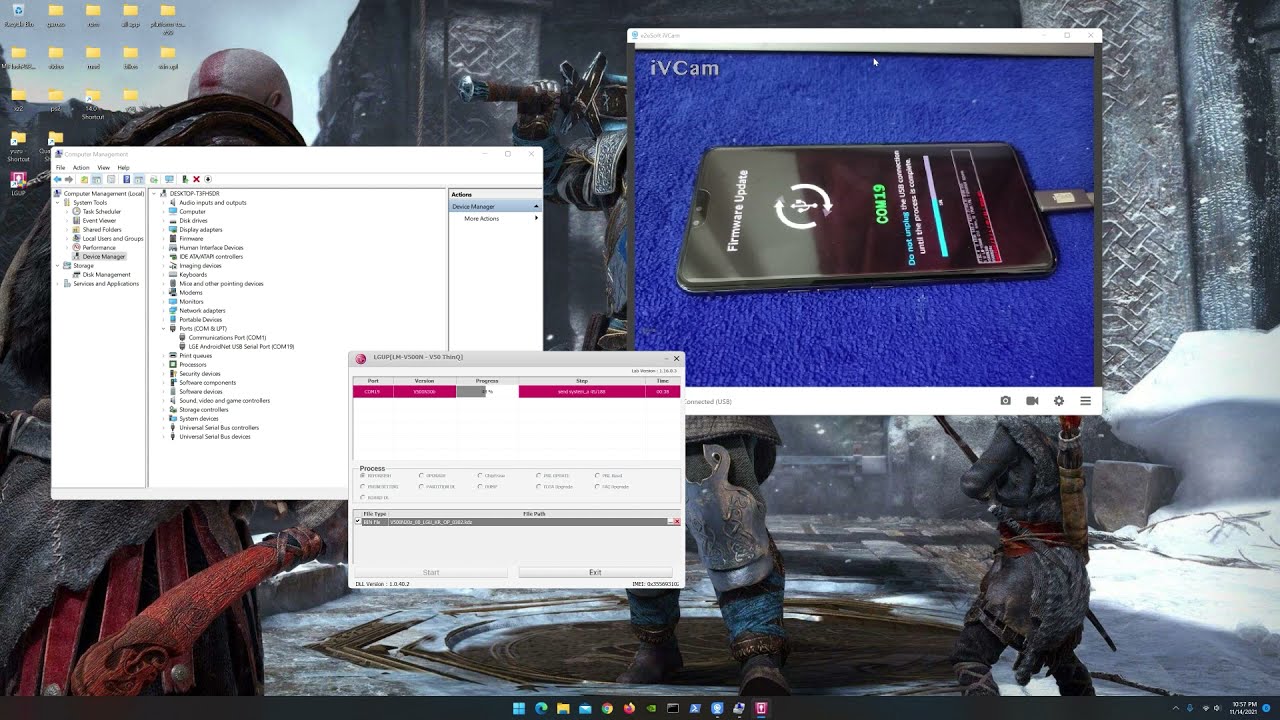Screen dimensions: 1280x720
Task: Select Disk Management in left tree
Action: coord(106,275)
